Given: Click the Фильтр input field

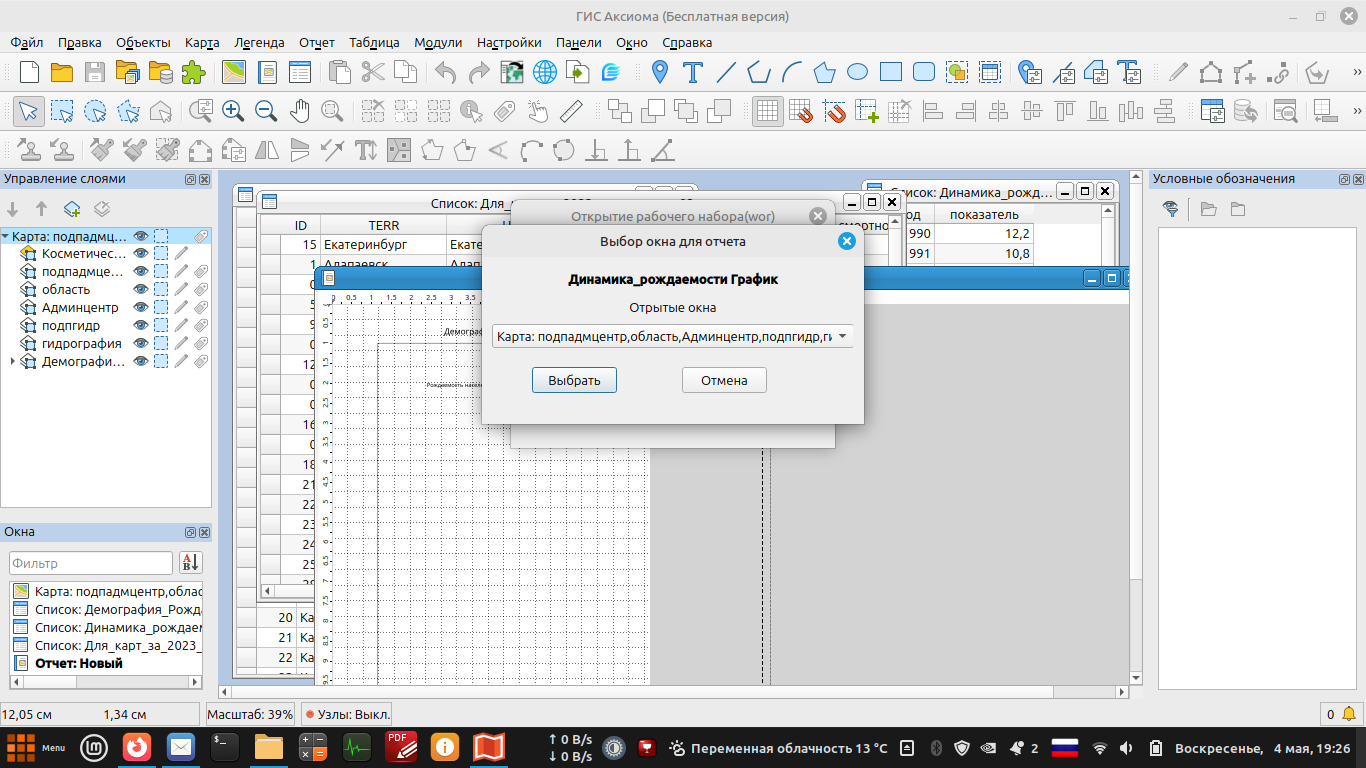Looking at the screenshot, I should (91, 563).
